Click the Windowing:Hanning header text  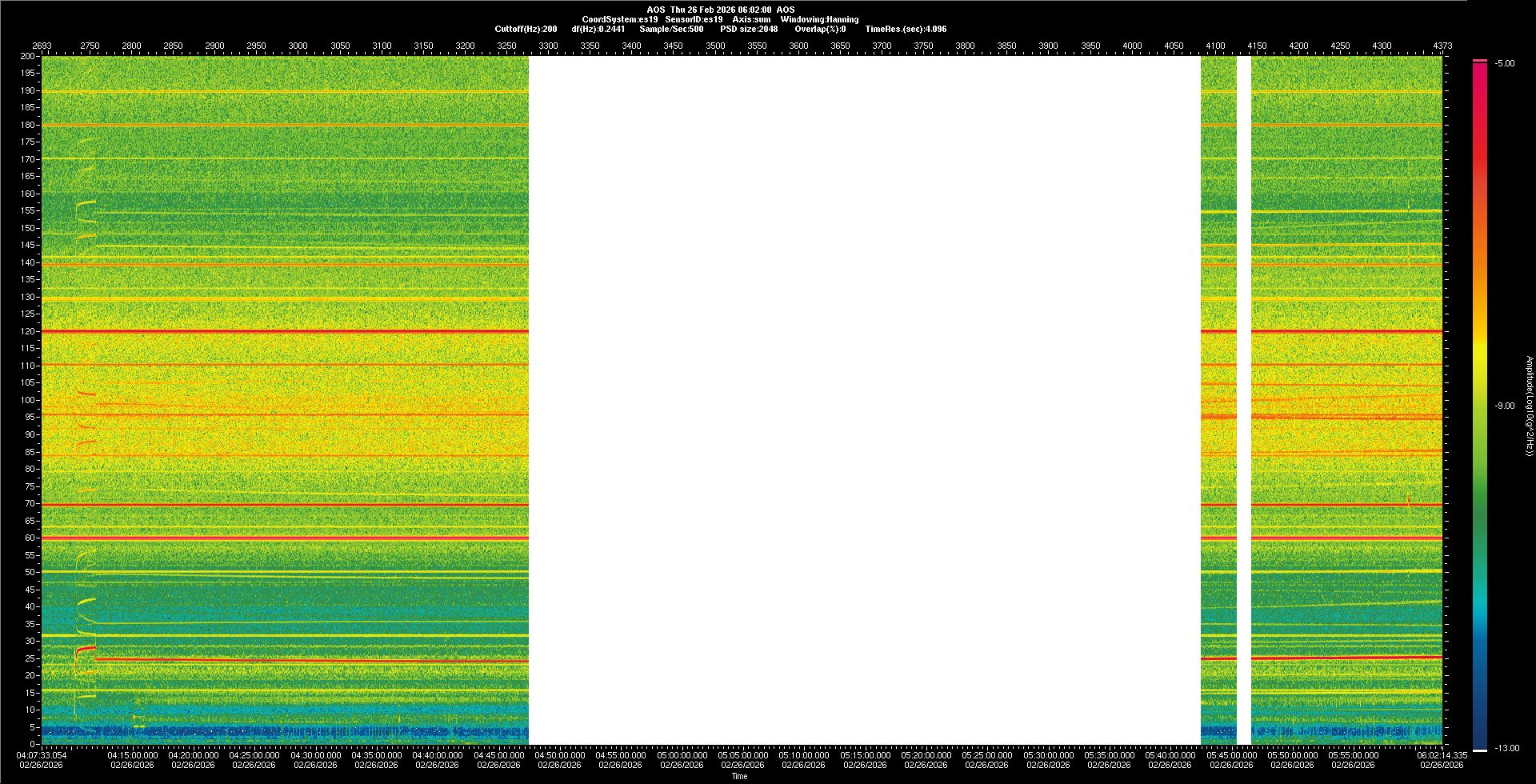click(x=819, y=19)
